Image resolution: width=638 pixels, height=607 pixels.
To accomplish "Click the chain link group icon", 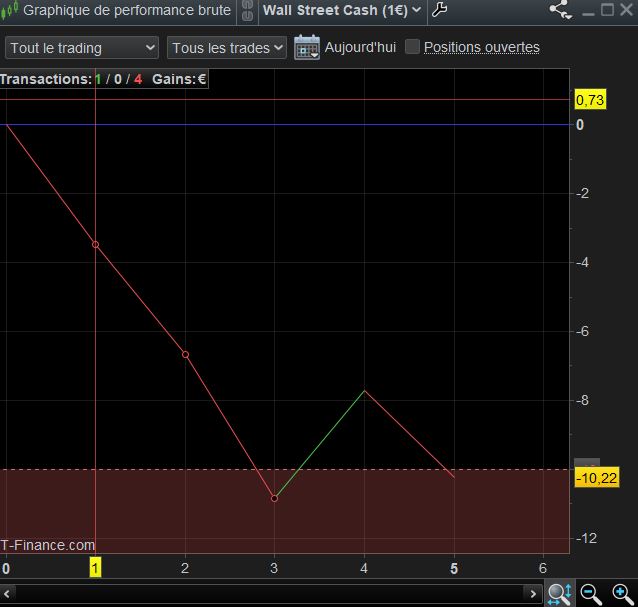I will click(x=247, y=10).
